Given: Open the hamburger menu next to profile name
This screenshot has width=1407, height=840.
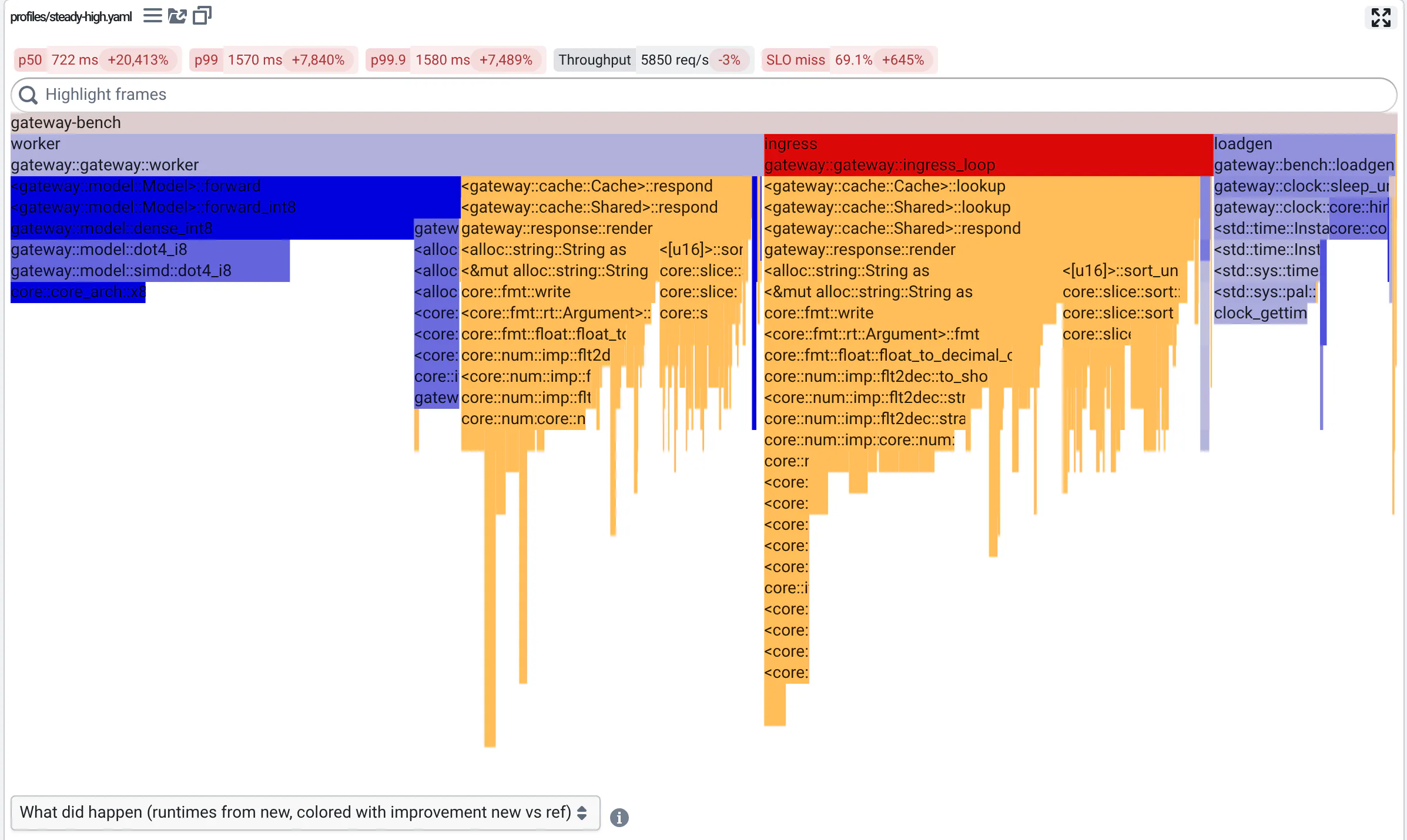Looking at the screenshot, I should click(x=152, y=16).
